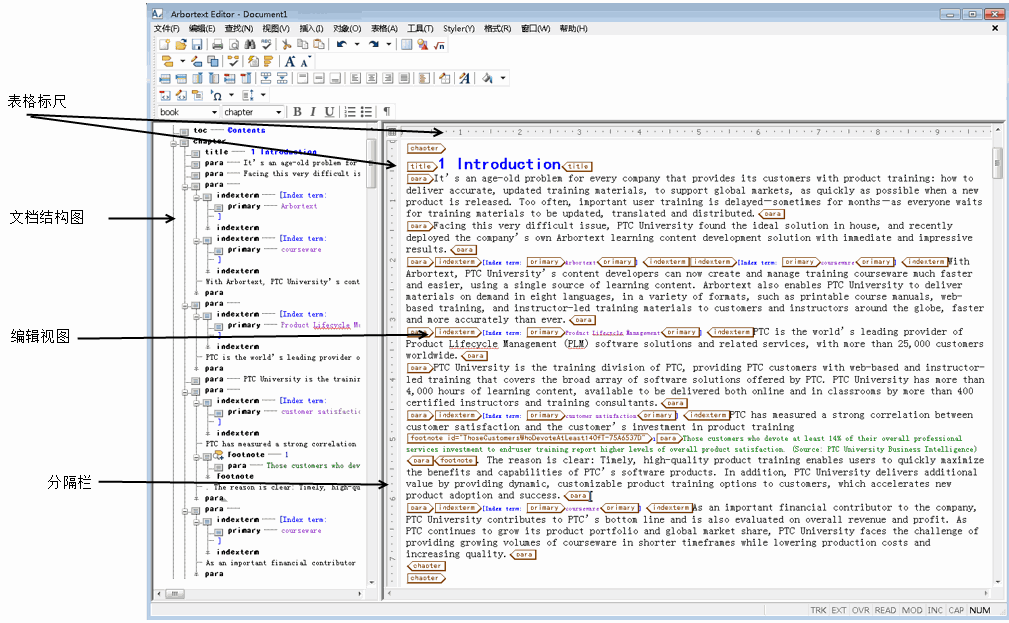Paste from the clipboard with the Paste icon
This screenshot has height=623, width=1009.
tap(319, 44)
